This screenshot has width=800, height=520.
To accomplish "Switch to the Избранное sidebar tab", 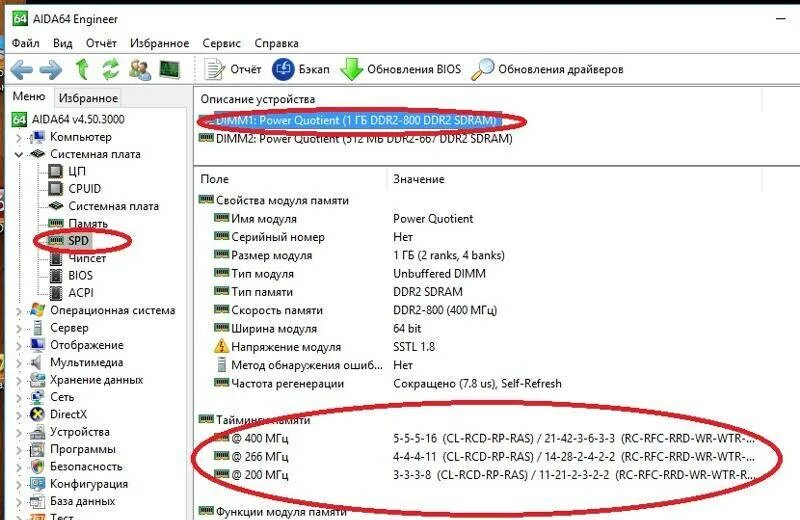I will pyautogui.click(x=88, y=97).
